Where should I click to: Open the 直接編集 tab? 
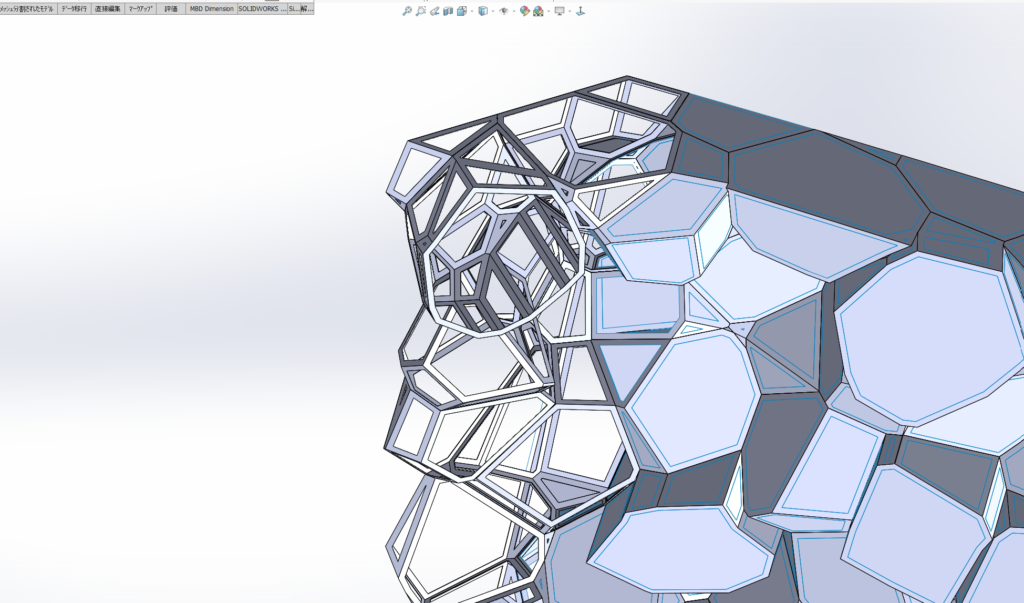click(x=108, y=7)
